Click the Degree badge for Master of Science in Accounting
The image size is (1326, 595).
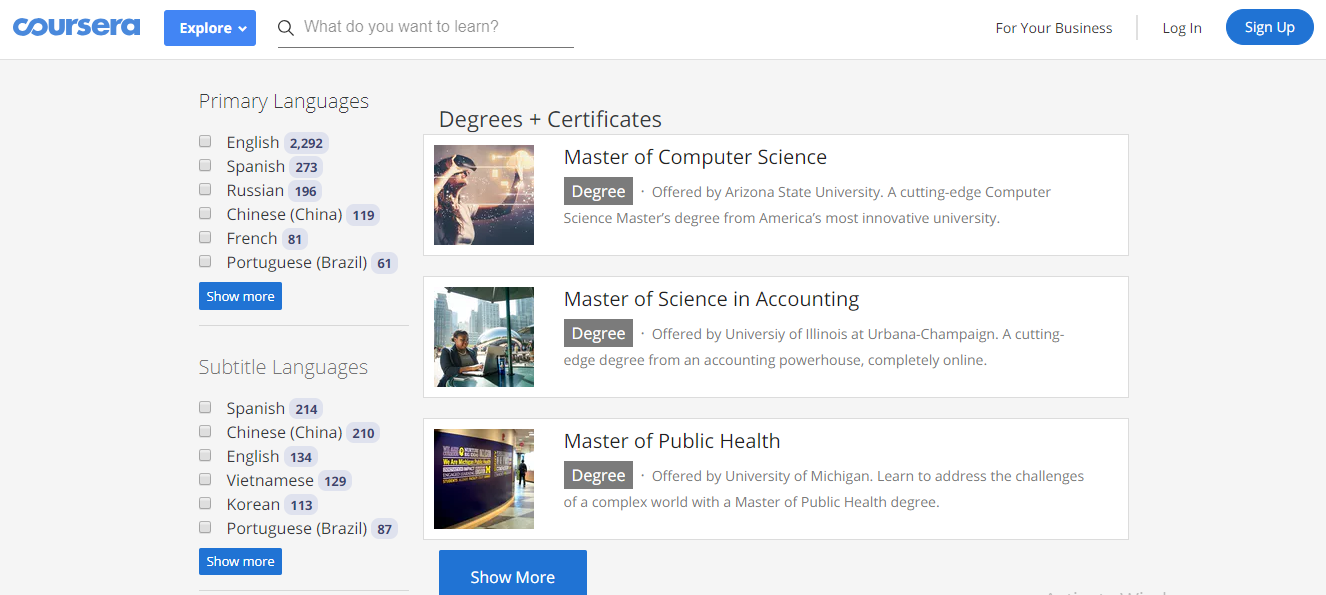tap(598, 334)
